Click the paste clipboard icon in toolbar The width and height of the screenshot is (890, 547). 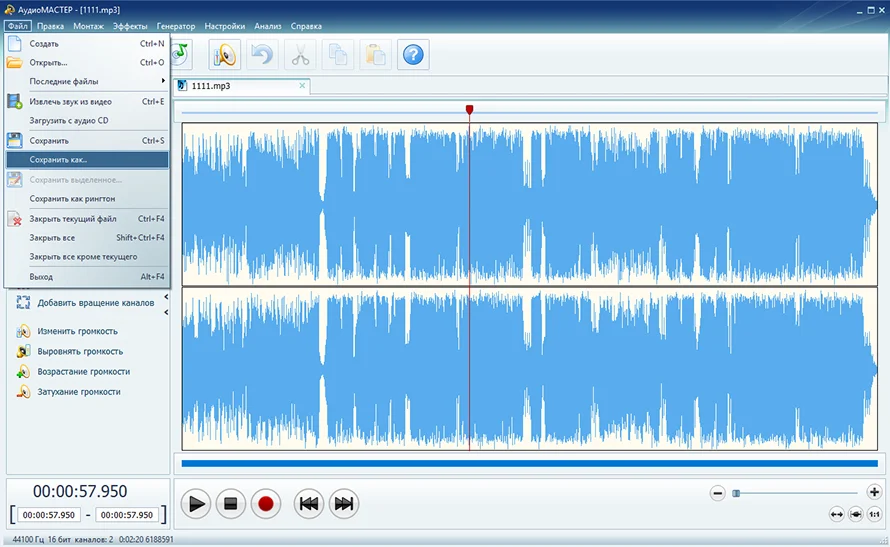tap(376, 55)
